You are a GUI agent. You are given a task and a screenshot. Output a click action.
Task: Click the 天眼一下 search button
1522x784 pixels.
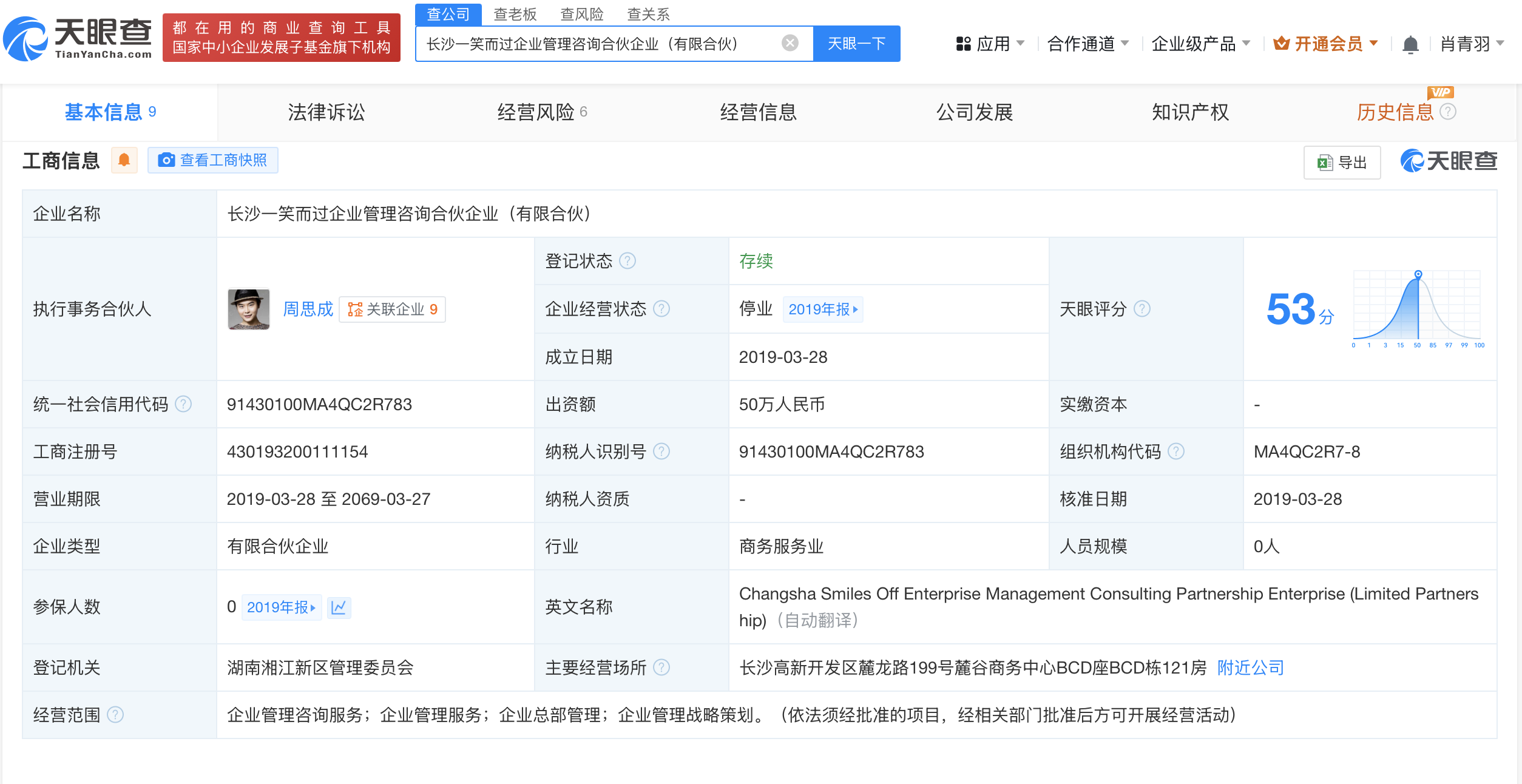(856, 44)
